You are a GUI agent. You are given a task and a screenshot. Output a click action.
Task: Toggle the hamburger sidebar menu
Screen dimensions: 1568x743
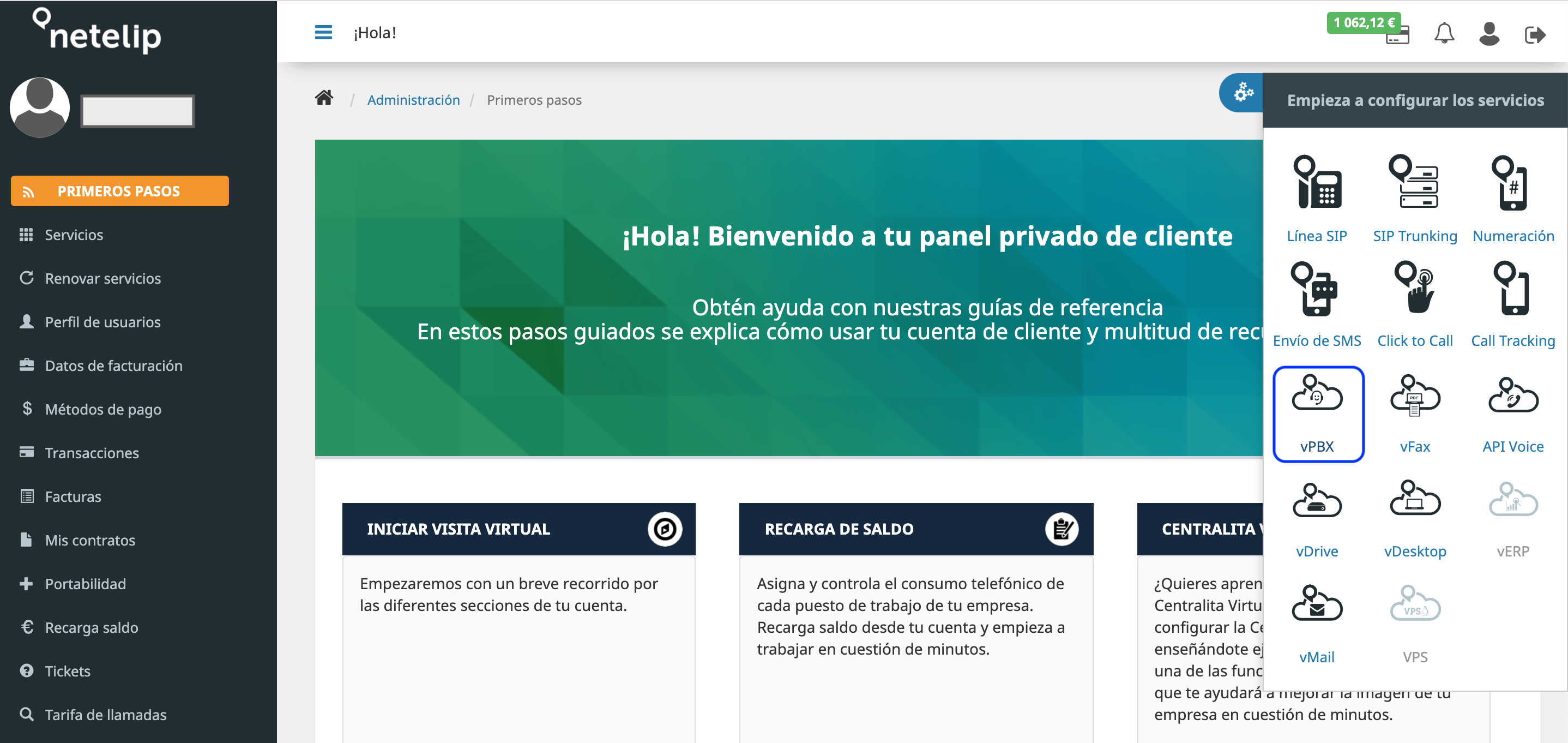click(x=323, y=32)
